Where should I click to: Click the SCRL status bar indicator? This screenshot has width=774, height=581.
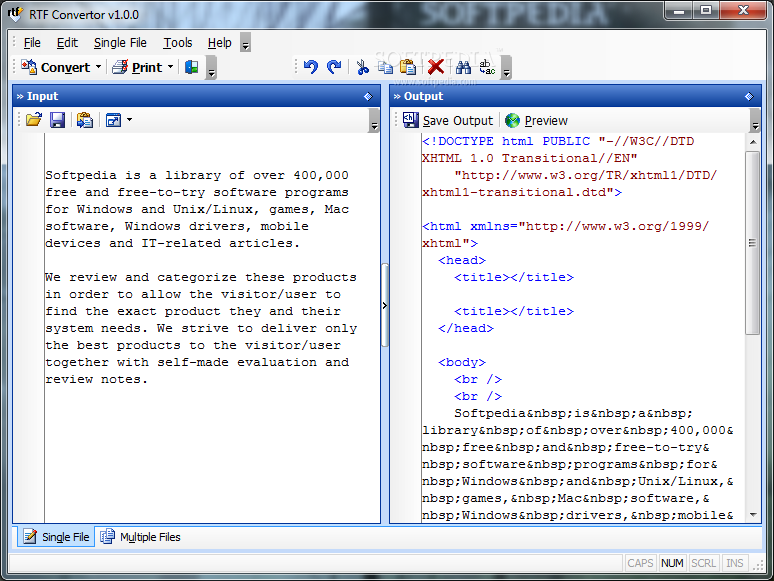tap(703, 563)
